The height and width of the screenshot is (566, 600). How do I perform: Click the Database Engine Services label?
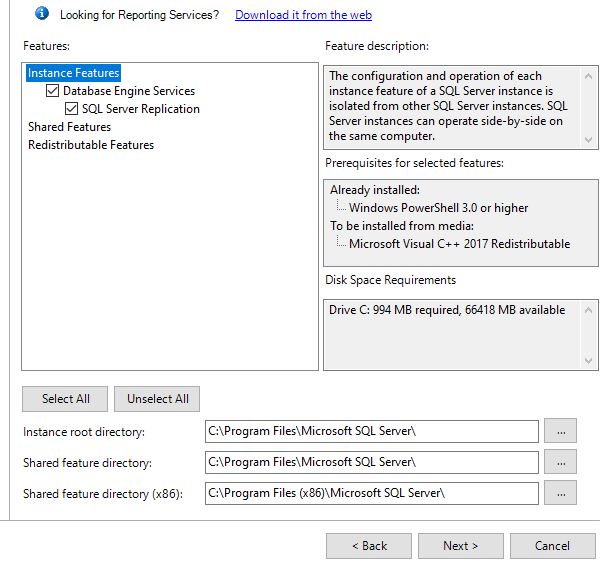tap(129, 91)
